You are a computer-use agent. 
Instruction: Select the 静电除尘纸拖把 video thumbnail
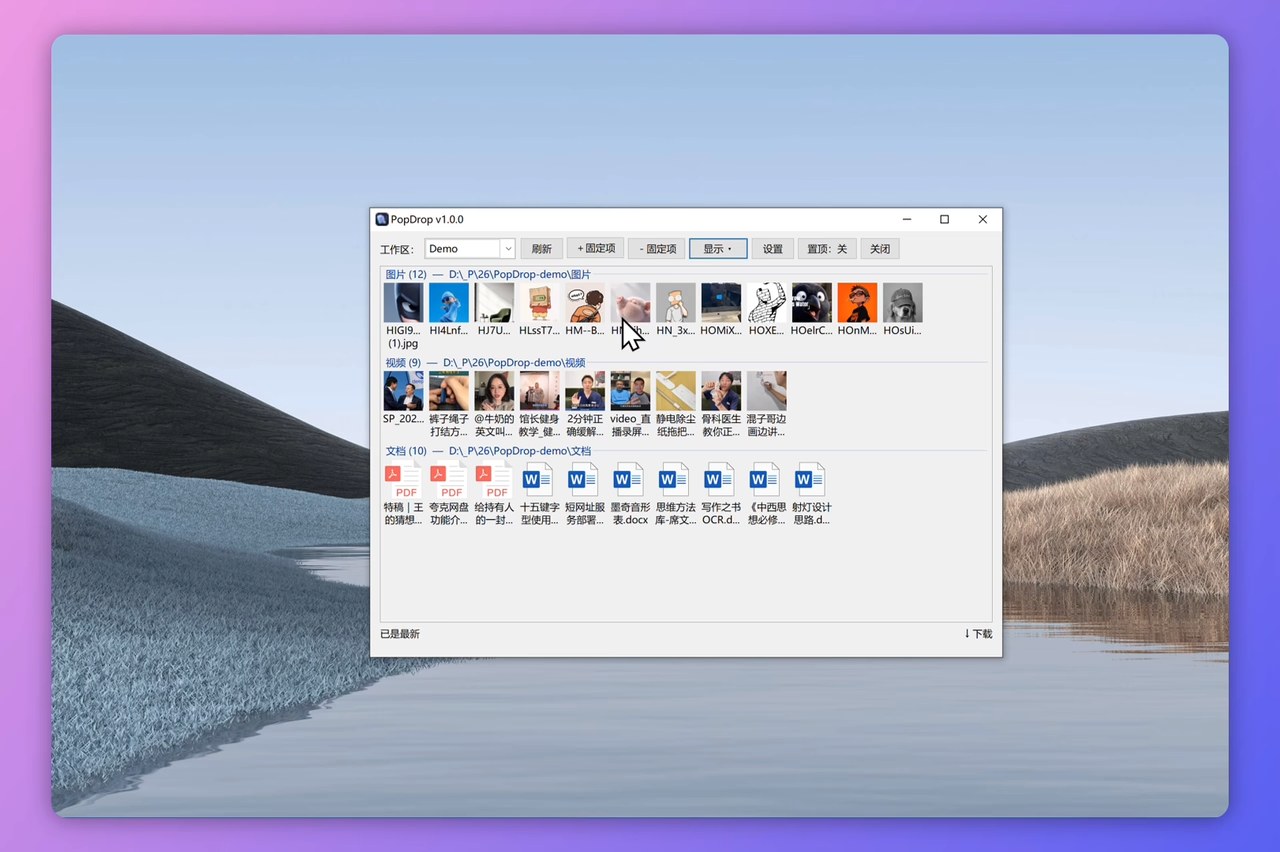(x=676, y=391)
